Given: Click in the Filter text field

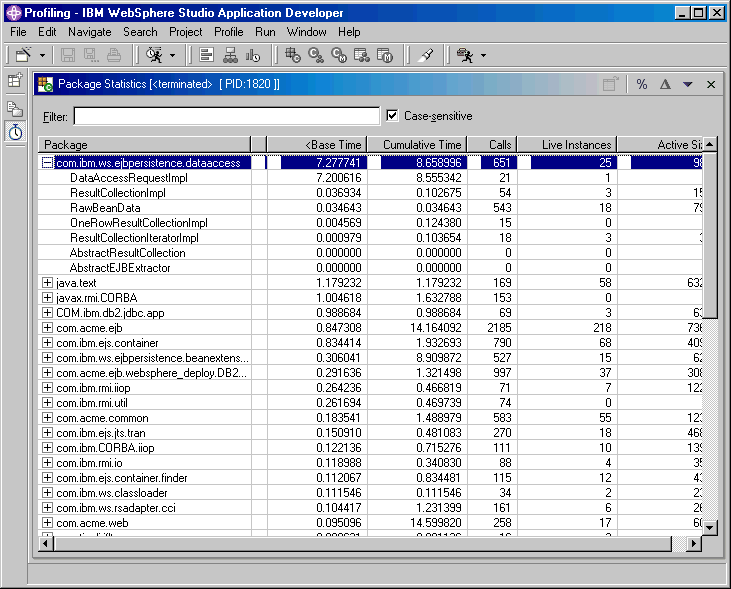Looking at the screenshot, I should (x=226, y=116).
